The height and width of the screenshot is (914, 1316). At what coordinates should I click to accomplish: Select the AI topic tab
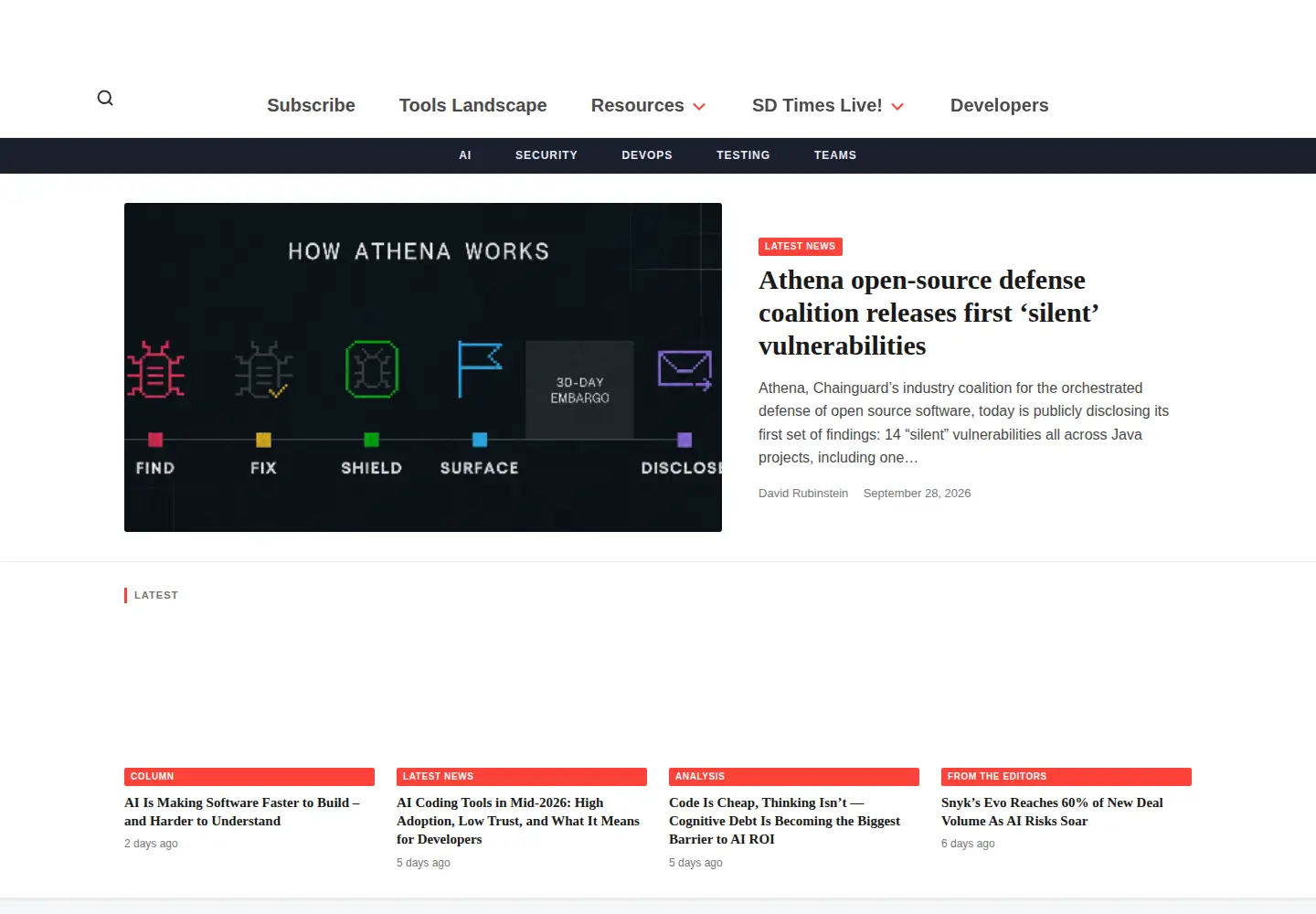coord(465,155)
